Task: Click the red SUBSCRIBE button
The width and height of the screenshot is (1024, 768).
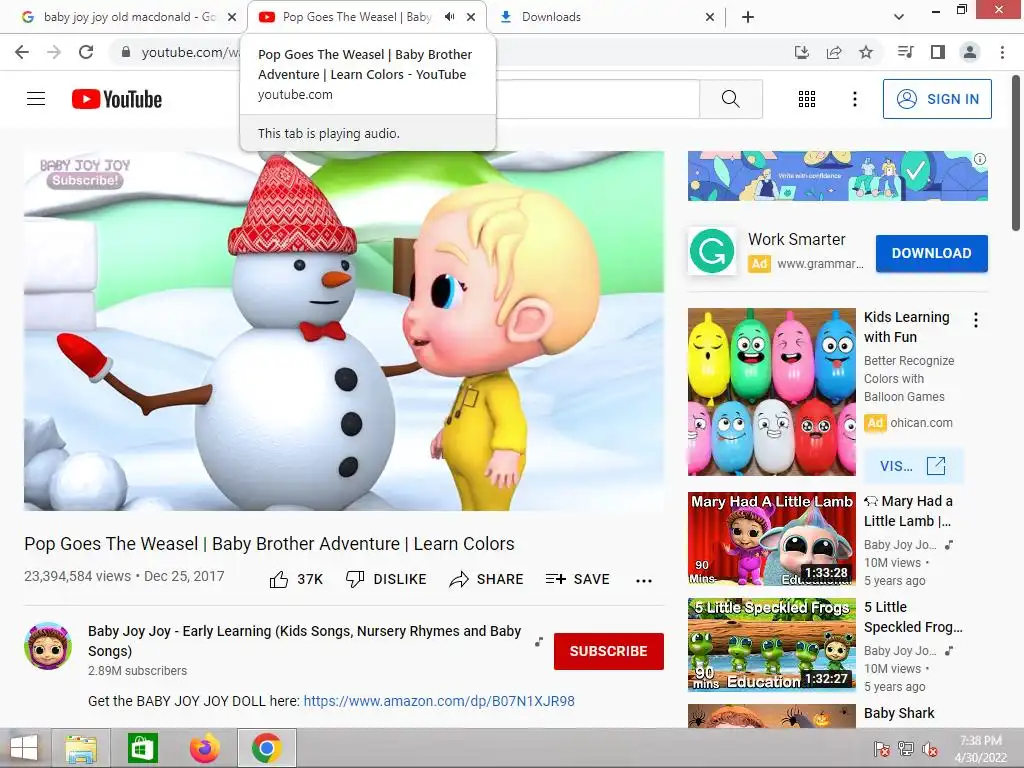Action: (609, 651)
